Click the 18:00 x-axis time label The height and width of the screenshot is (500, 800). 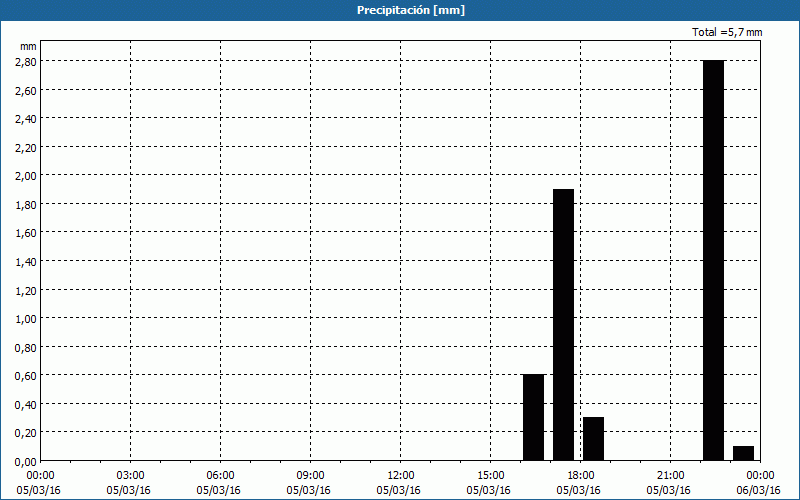[x=580, y=476]
